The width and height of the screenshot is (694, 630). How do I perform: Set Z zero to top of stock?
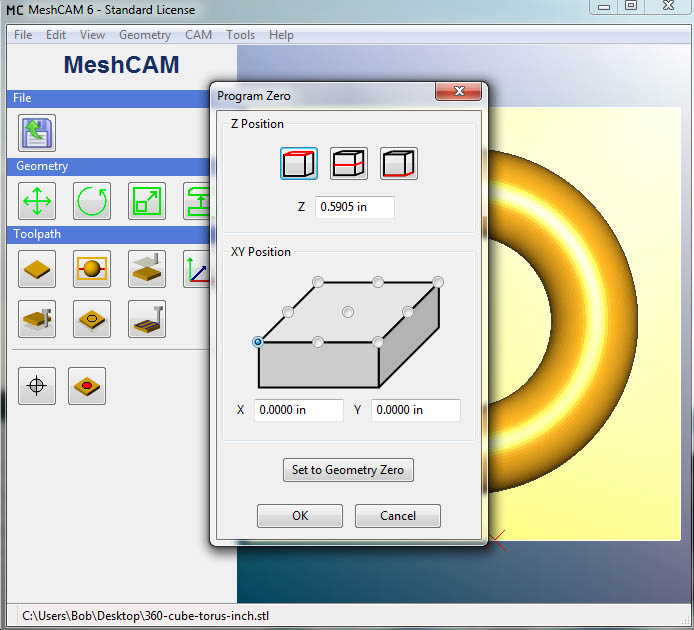pos(299,164)
